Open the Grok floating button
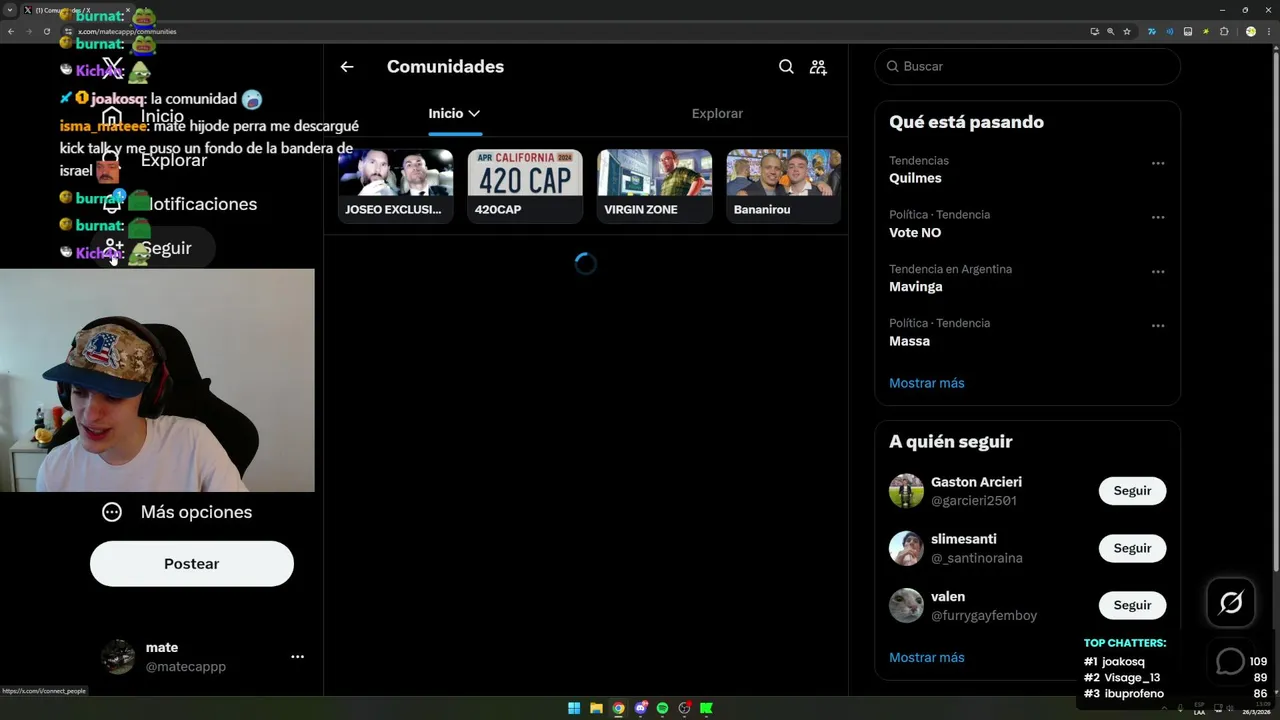Screen dimensions: 1280x720 point(1231,602)
